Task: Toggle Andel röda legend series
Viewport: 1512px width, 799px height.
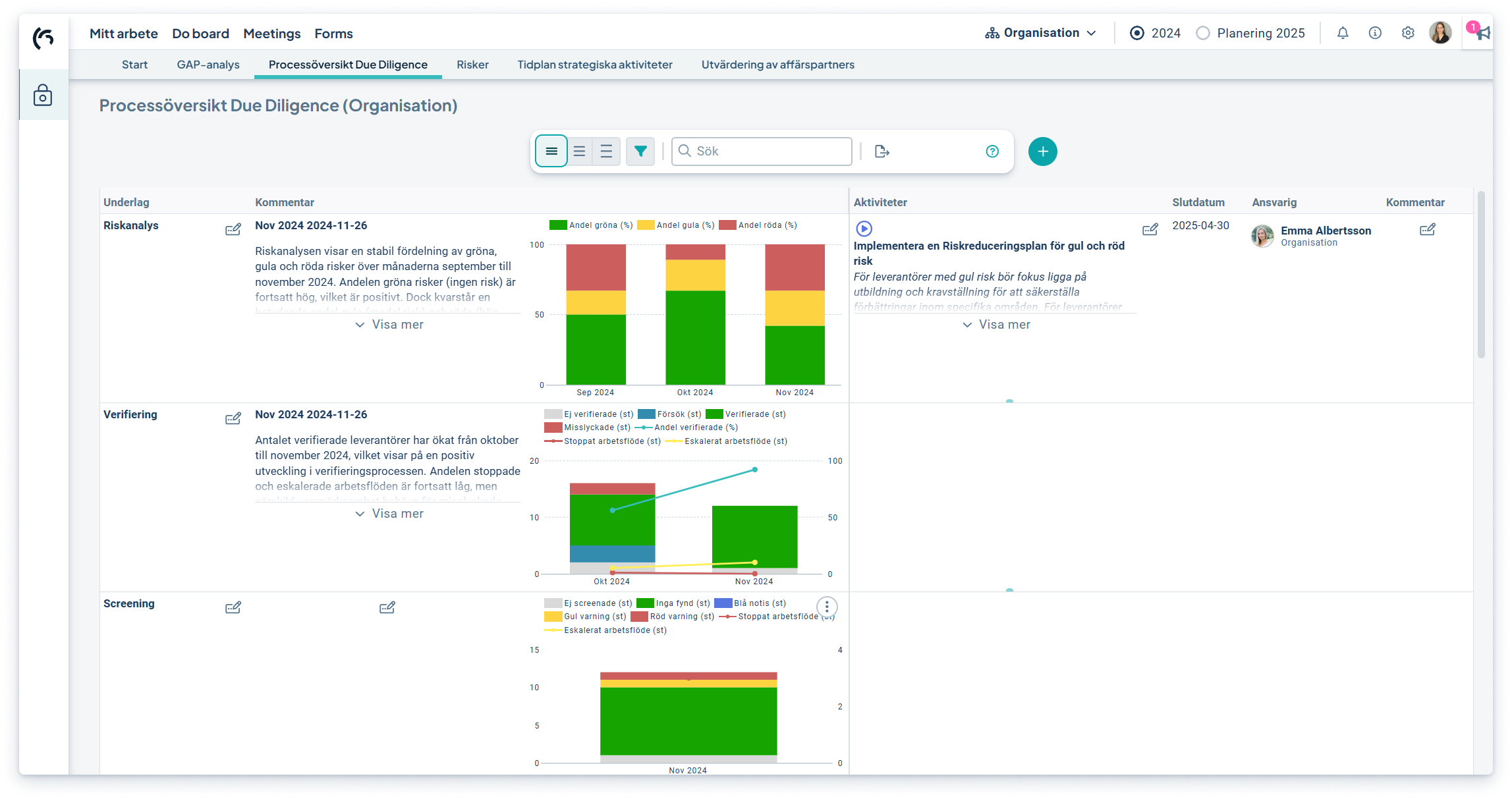Action: click(758, 225)
